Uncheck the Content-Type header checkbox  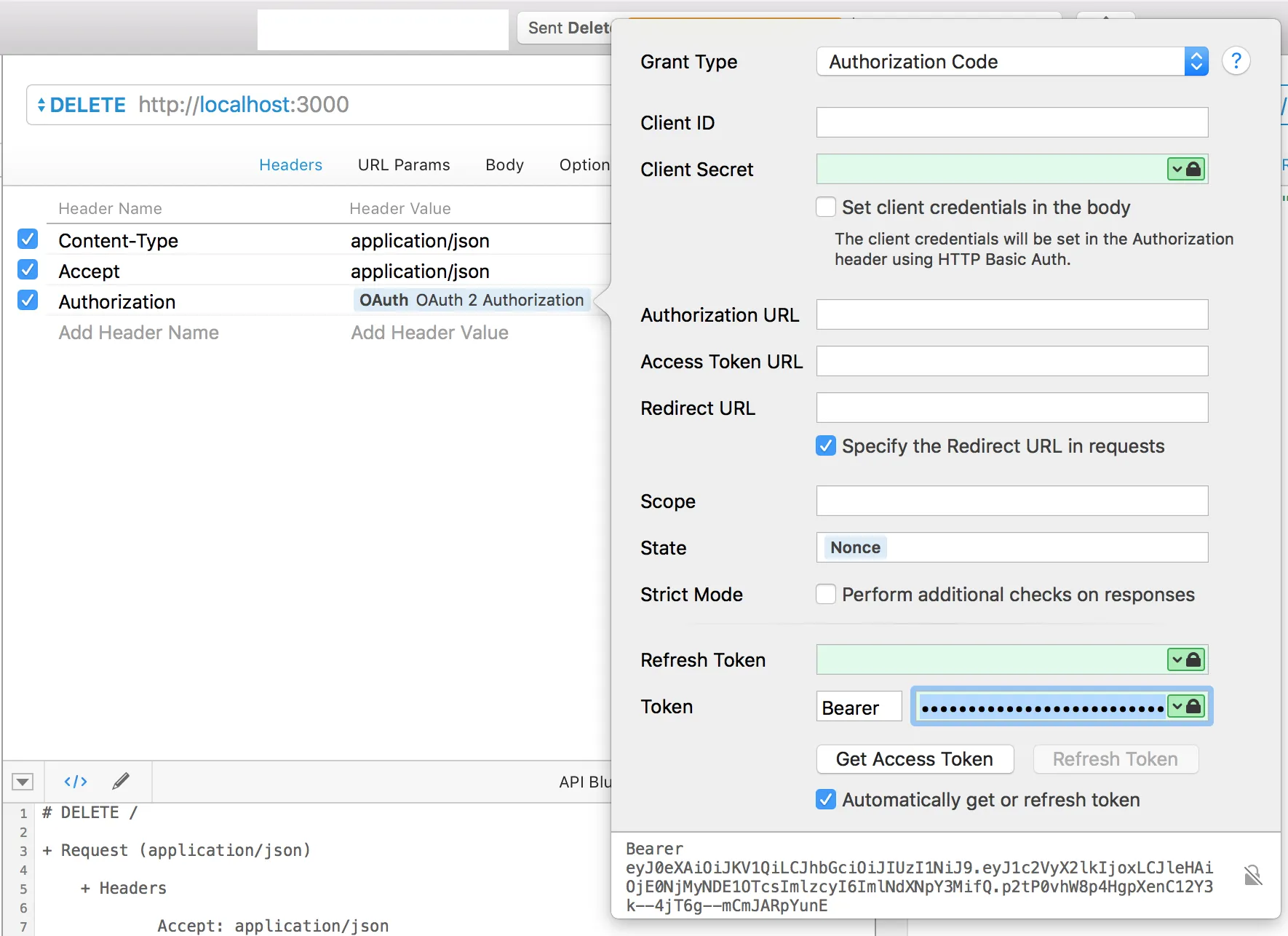28,239
